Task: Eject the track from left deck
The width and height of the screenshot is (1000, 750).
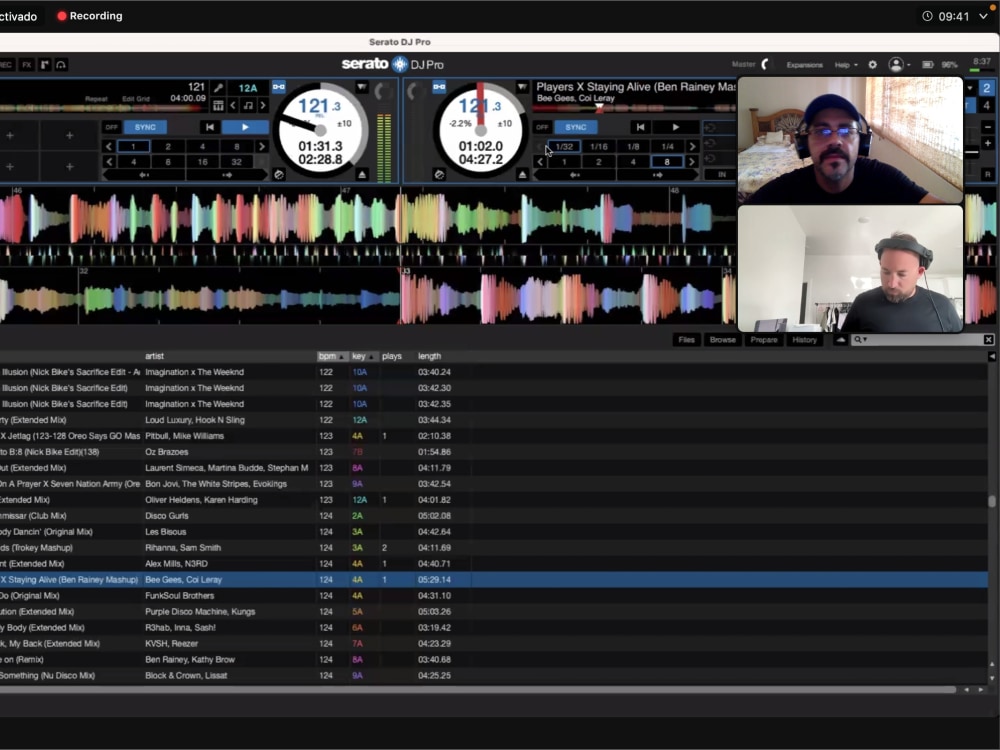Action: click(x=362, y=174)
